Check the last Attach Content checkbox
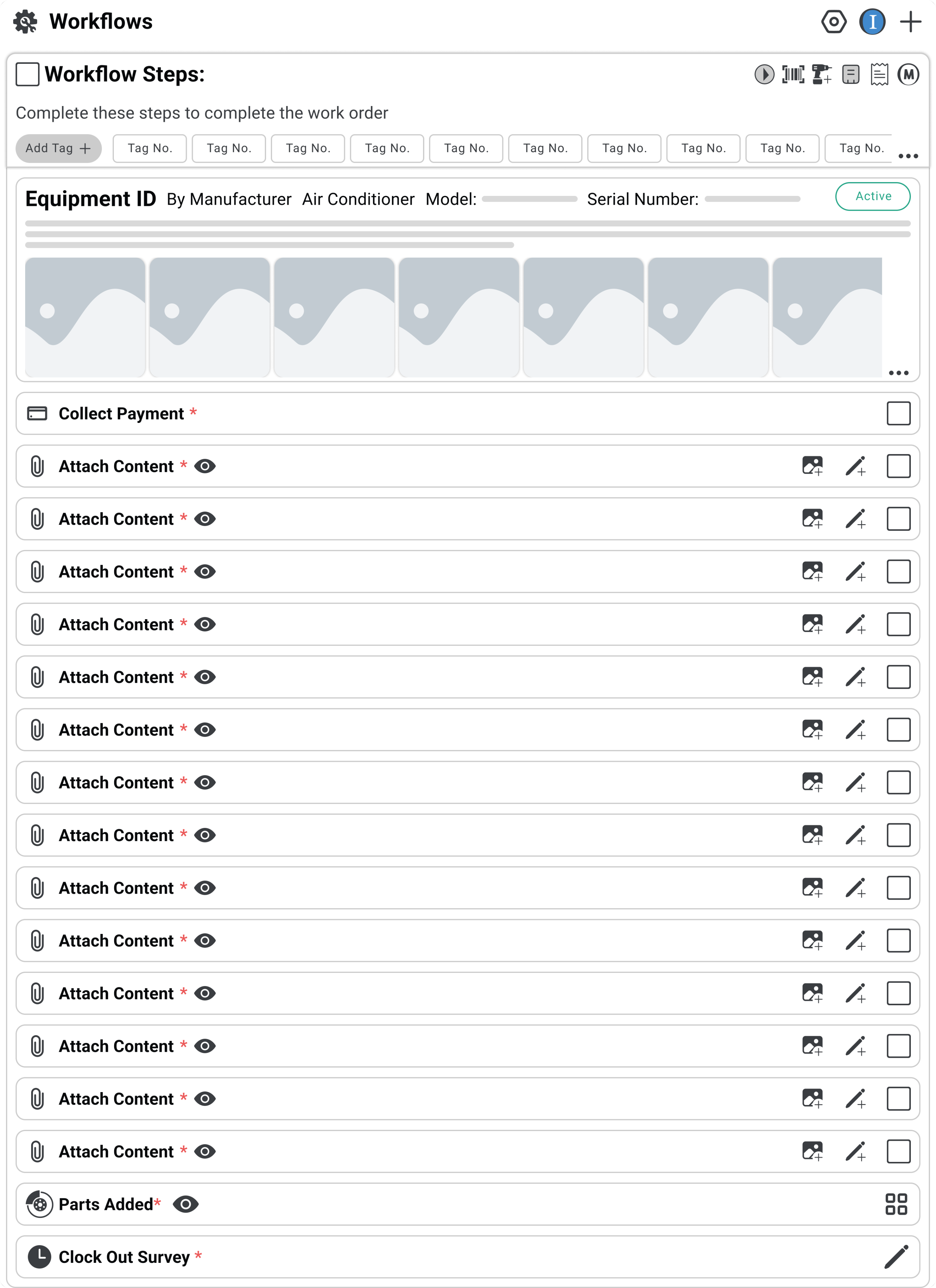The image size is (936, 1288). coord(898,1152)
